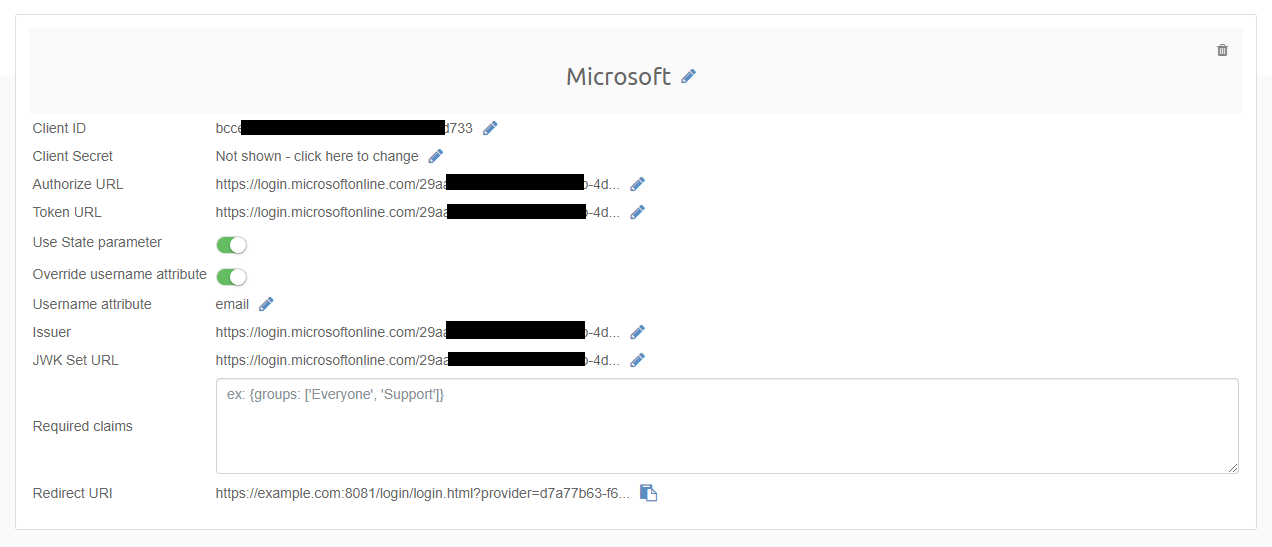Disable the Override username attribute switch
The image size is (1272, 547).
point(231,277)
